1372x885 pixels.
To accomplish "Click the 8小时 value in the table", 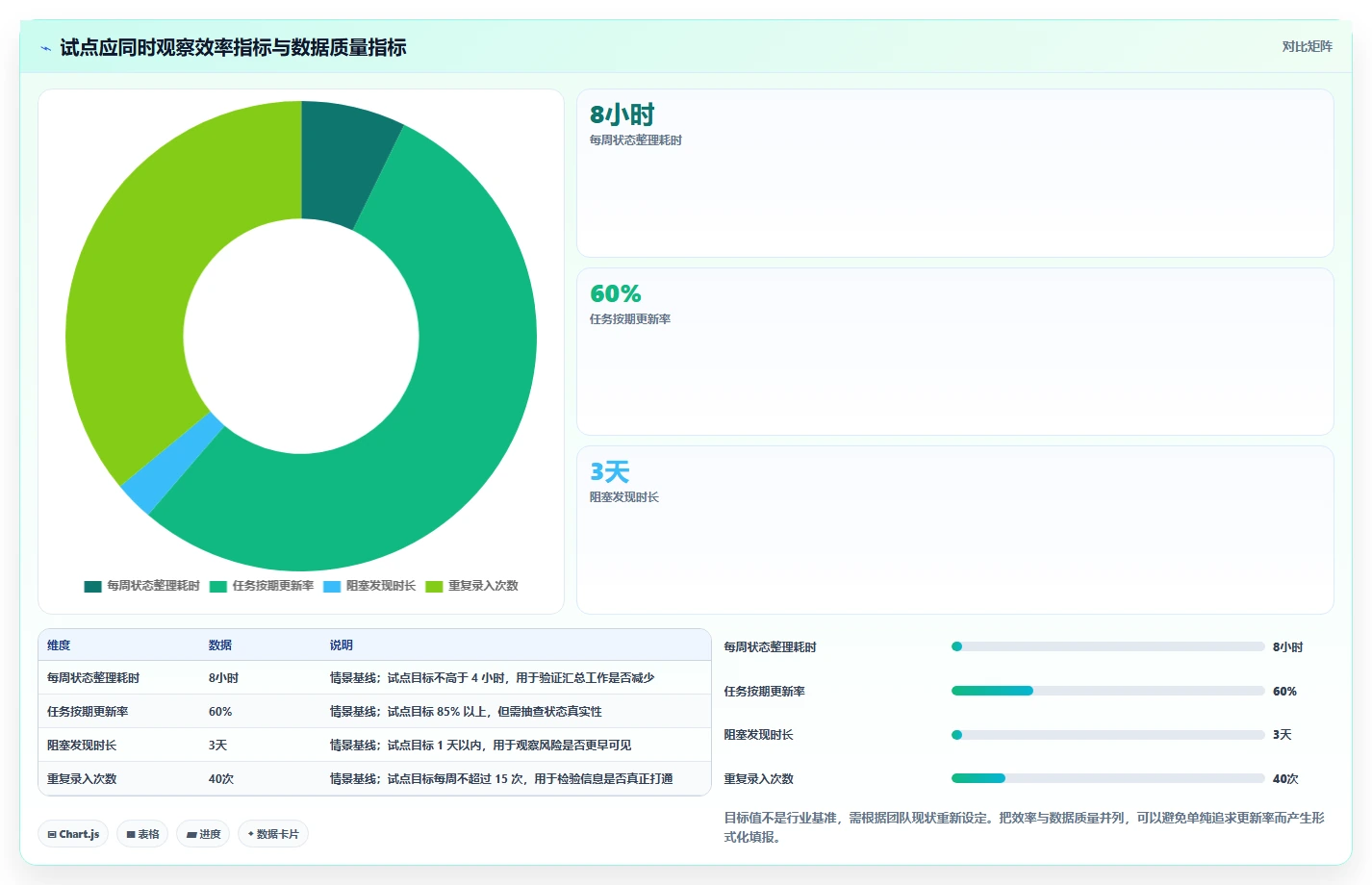I will pos(223,678).
